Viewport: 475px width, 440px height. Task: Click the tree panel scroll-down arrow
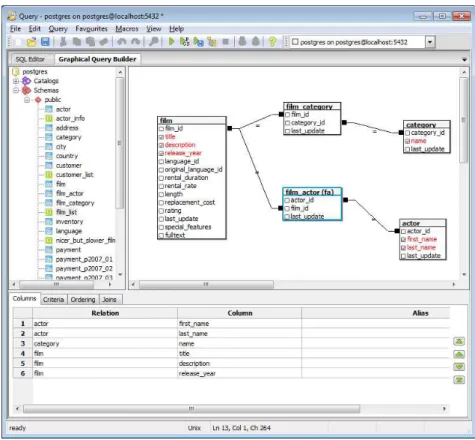point(120,275)
